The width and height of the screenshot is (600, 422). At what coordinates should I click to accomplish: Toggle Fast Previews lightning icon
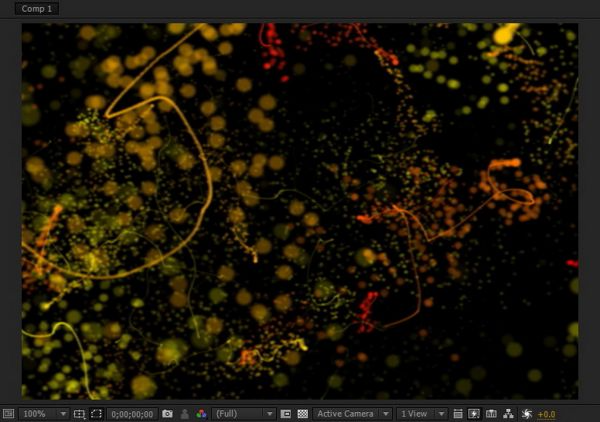point(474,414)
